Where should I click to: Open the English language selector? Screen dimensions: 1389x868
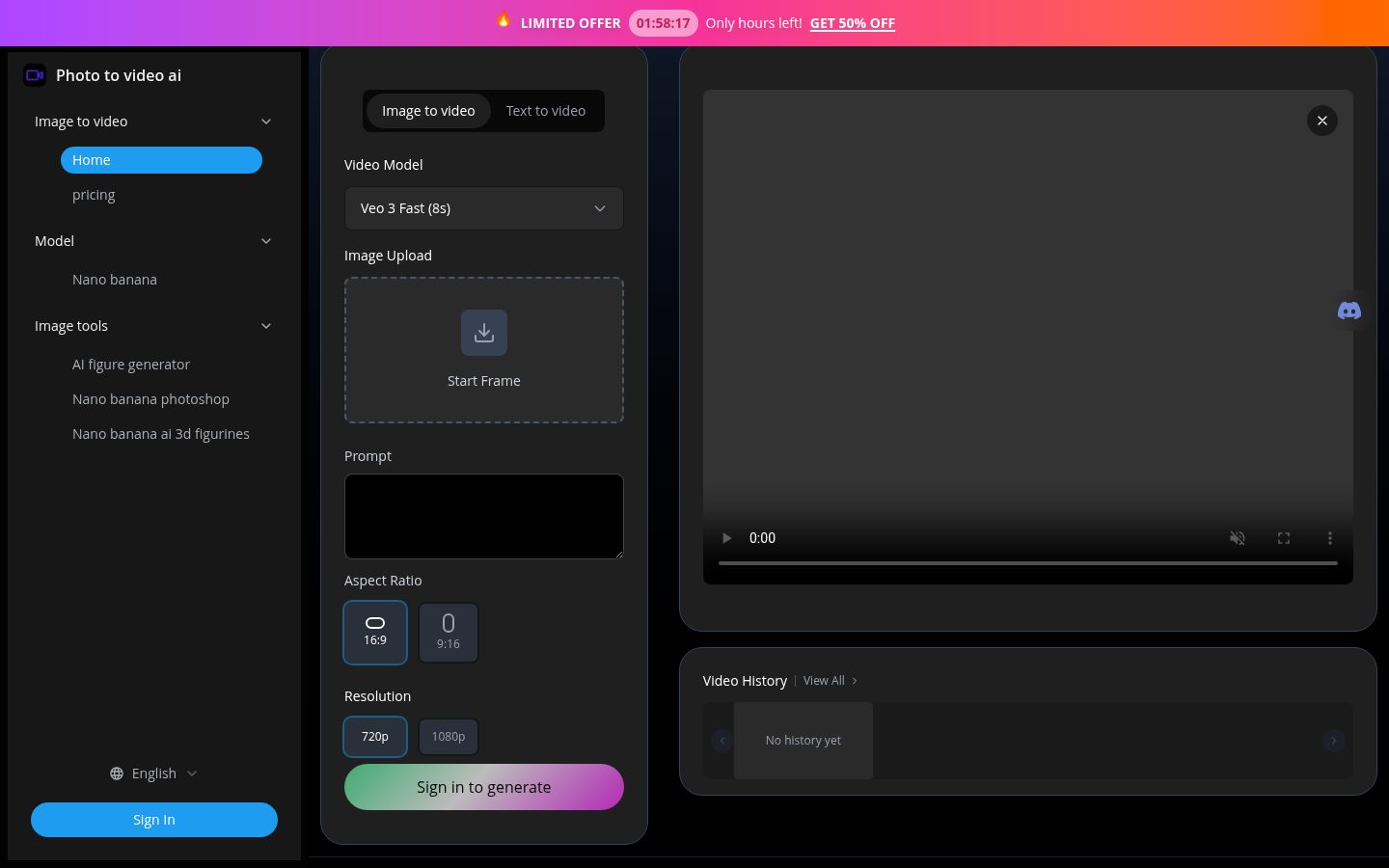click(154, 773)
